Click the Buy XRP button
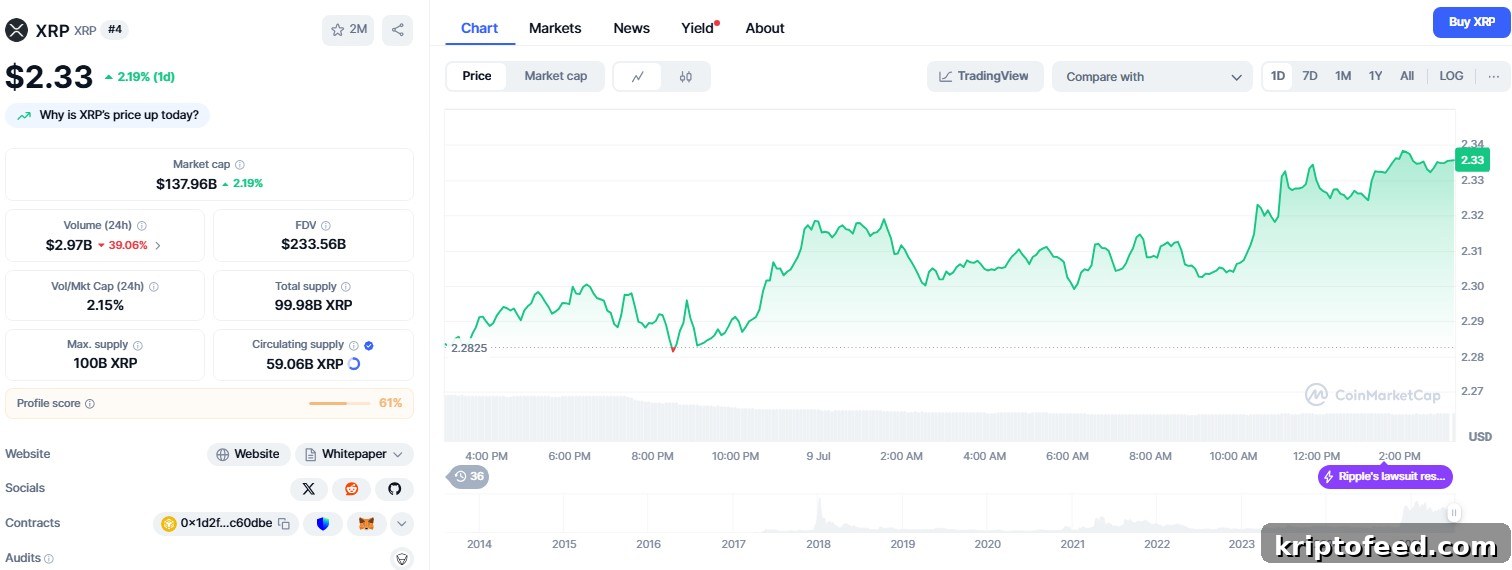Viewport: 1512px width, 570px height. pos(1471,22)
